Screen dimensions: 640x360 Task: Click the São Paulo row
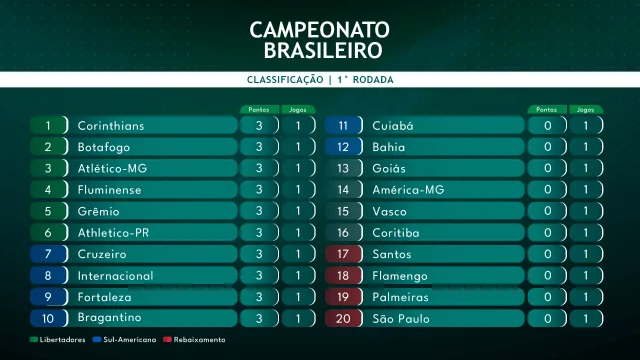(464, 318)
